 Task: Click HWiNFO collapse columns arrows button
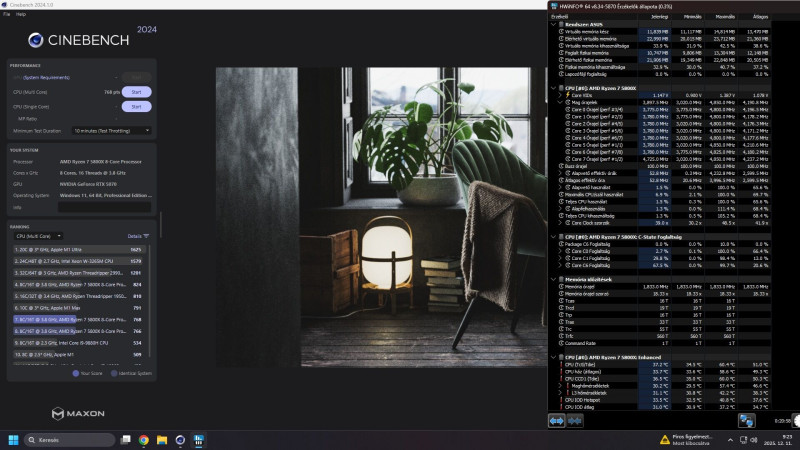click(x=574, y=421)
